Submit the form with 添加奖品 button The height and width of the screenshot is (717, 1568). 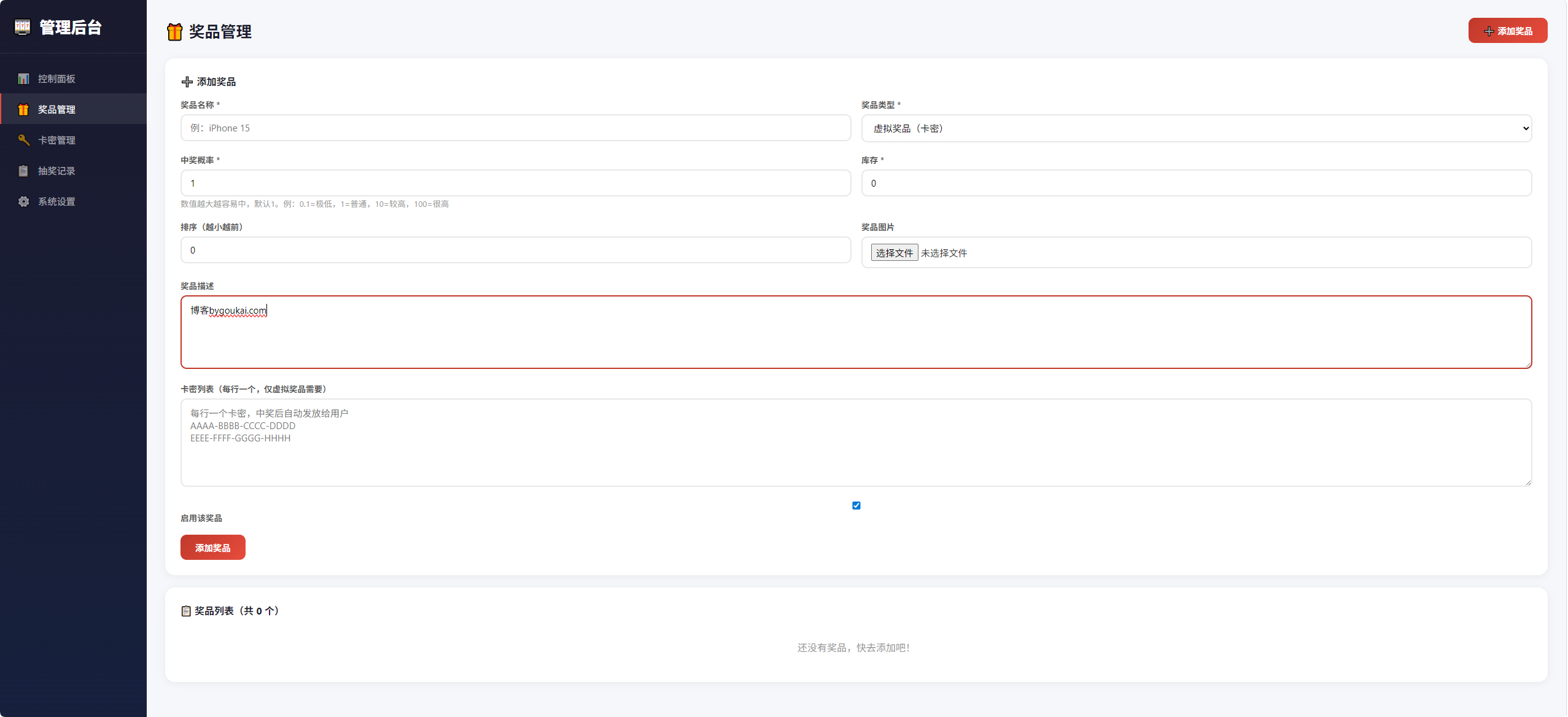tap(212, 548)
